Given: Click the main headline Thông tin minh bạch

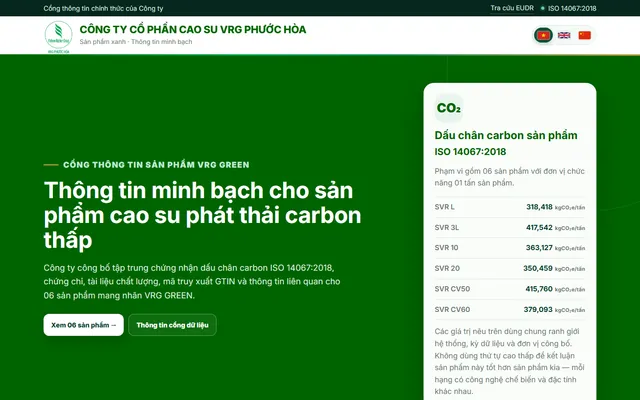Looking at the screenshot, I should pos(202,215).
